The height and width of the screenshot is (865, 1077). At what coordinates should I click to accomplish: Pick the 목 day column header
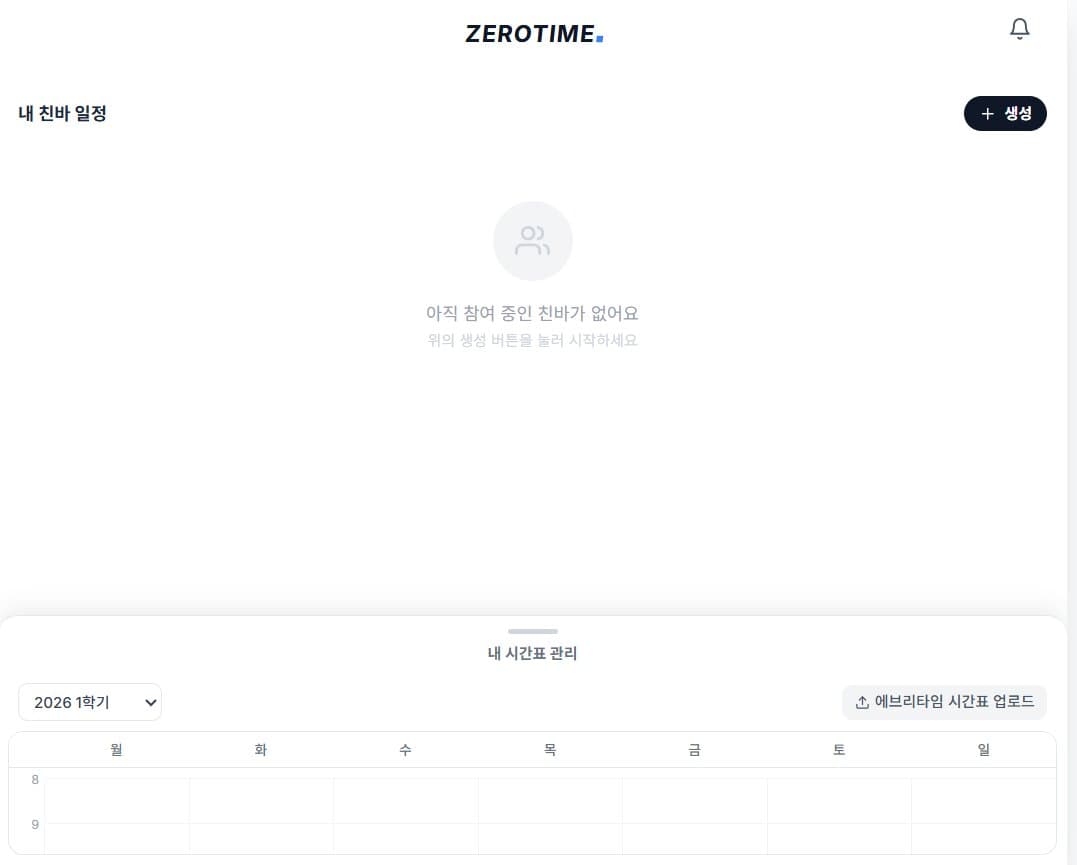click(550, 750)
